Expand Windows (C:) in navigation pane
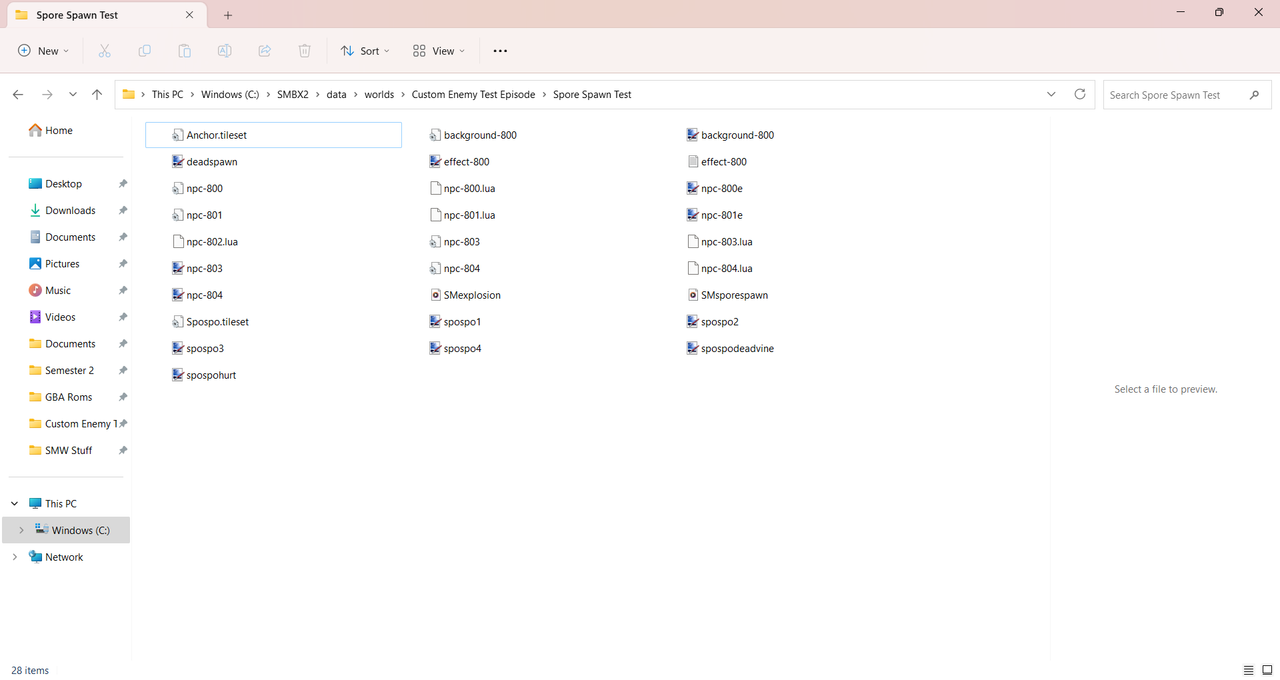The width and height of the screenshot is (1280, 680). coord(21,530)
